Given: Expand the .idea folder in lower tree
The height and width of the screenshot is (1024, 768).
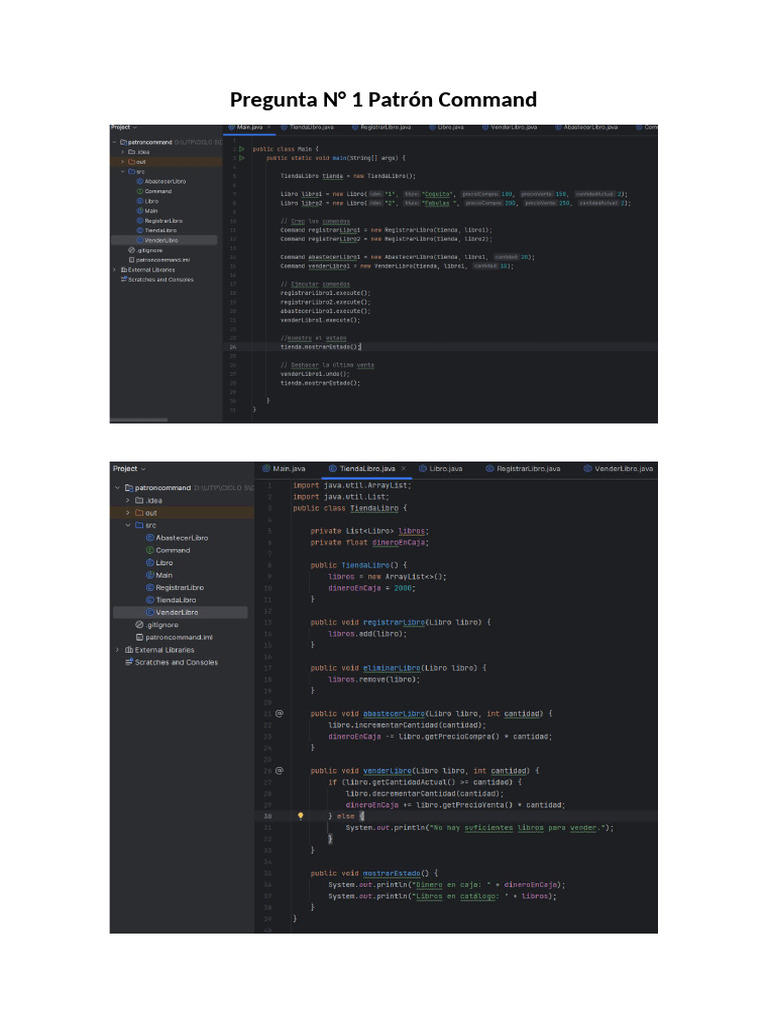Looking at the screenshot, I should 128,500.
